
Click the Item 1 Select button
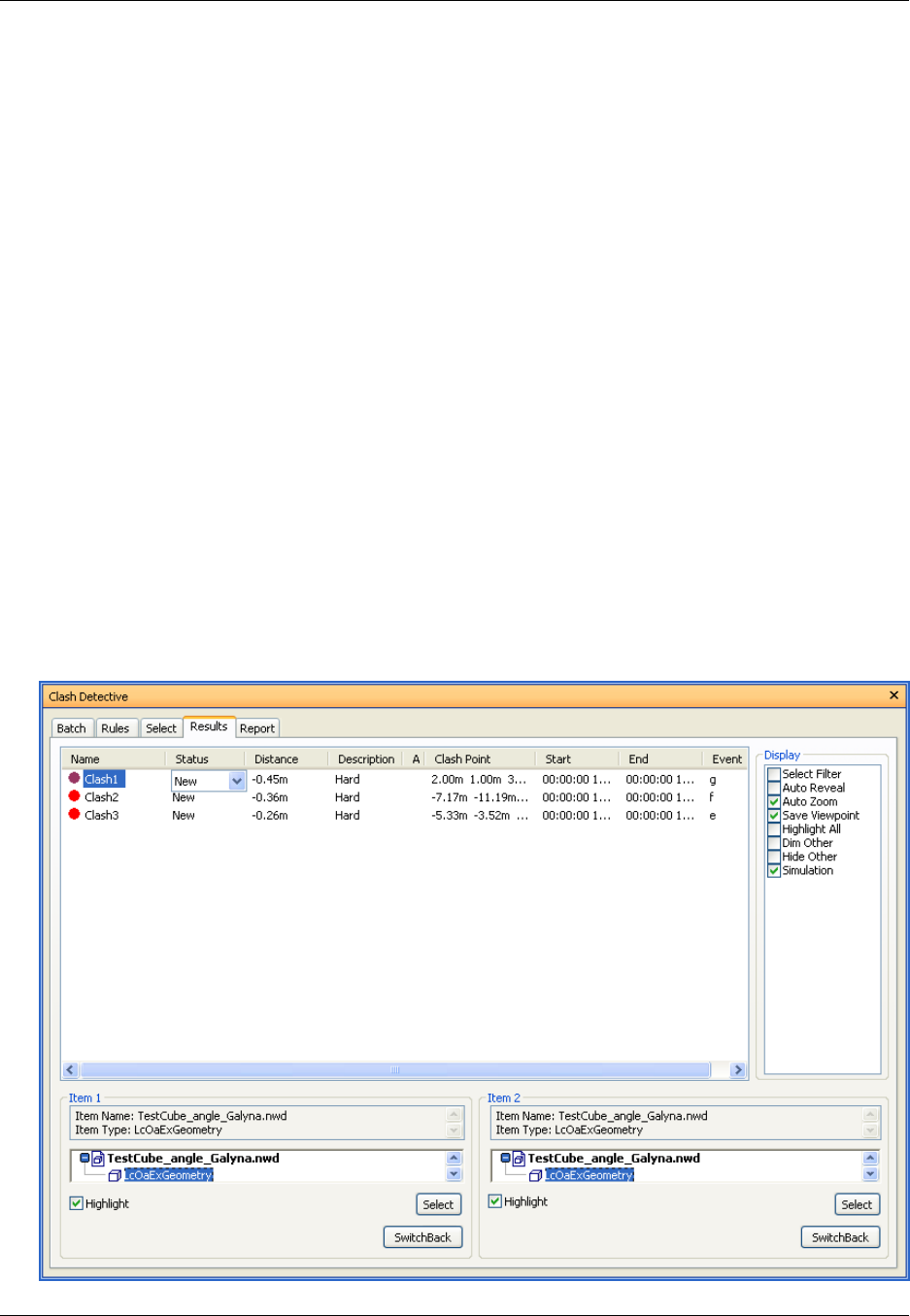[x=438, y=1204]
